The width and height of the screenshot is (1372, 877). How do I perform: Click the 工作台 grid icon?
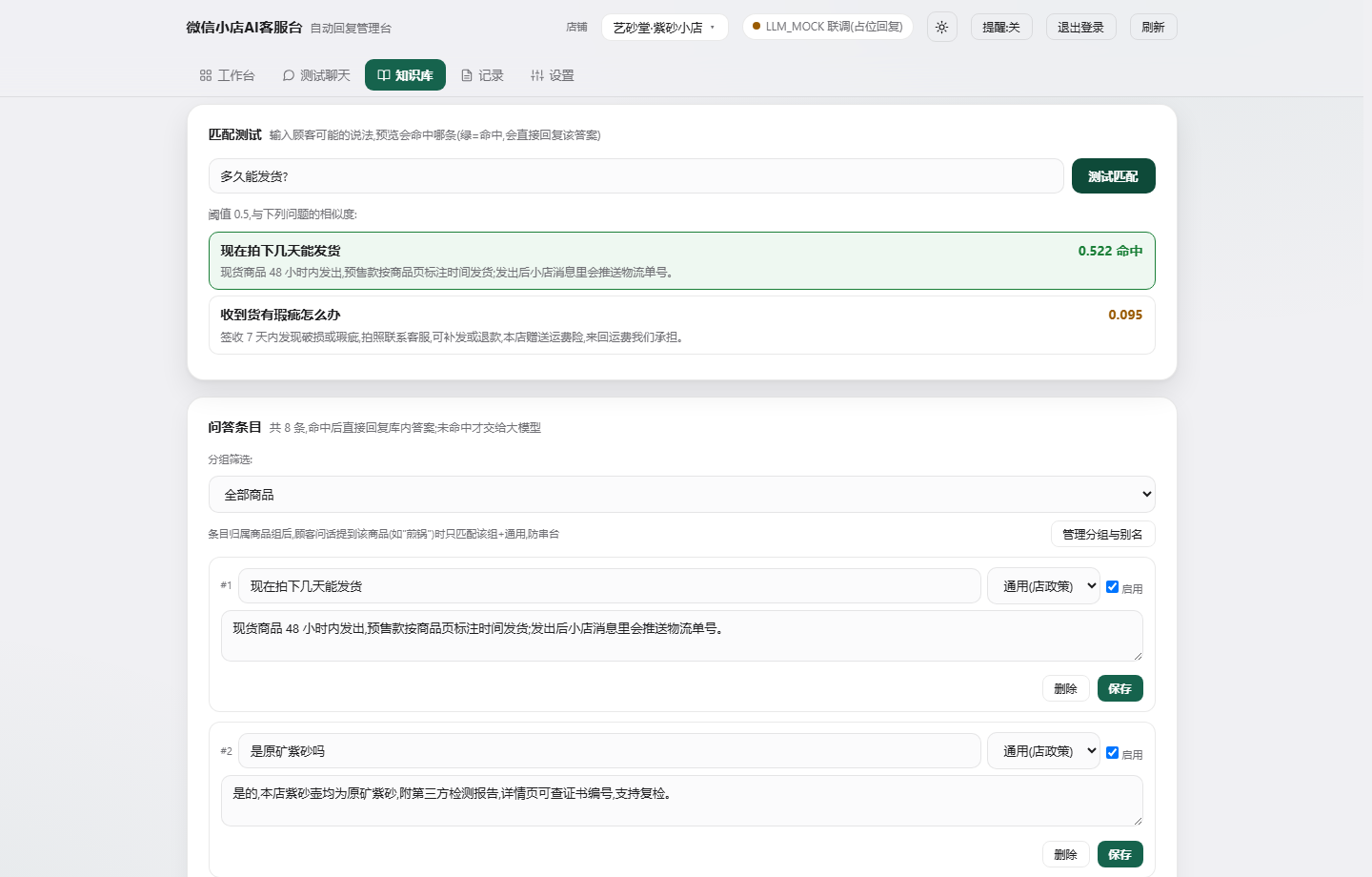point(206,75)
